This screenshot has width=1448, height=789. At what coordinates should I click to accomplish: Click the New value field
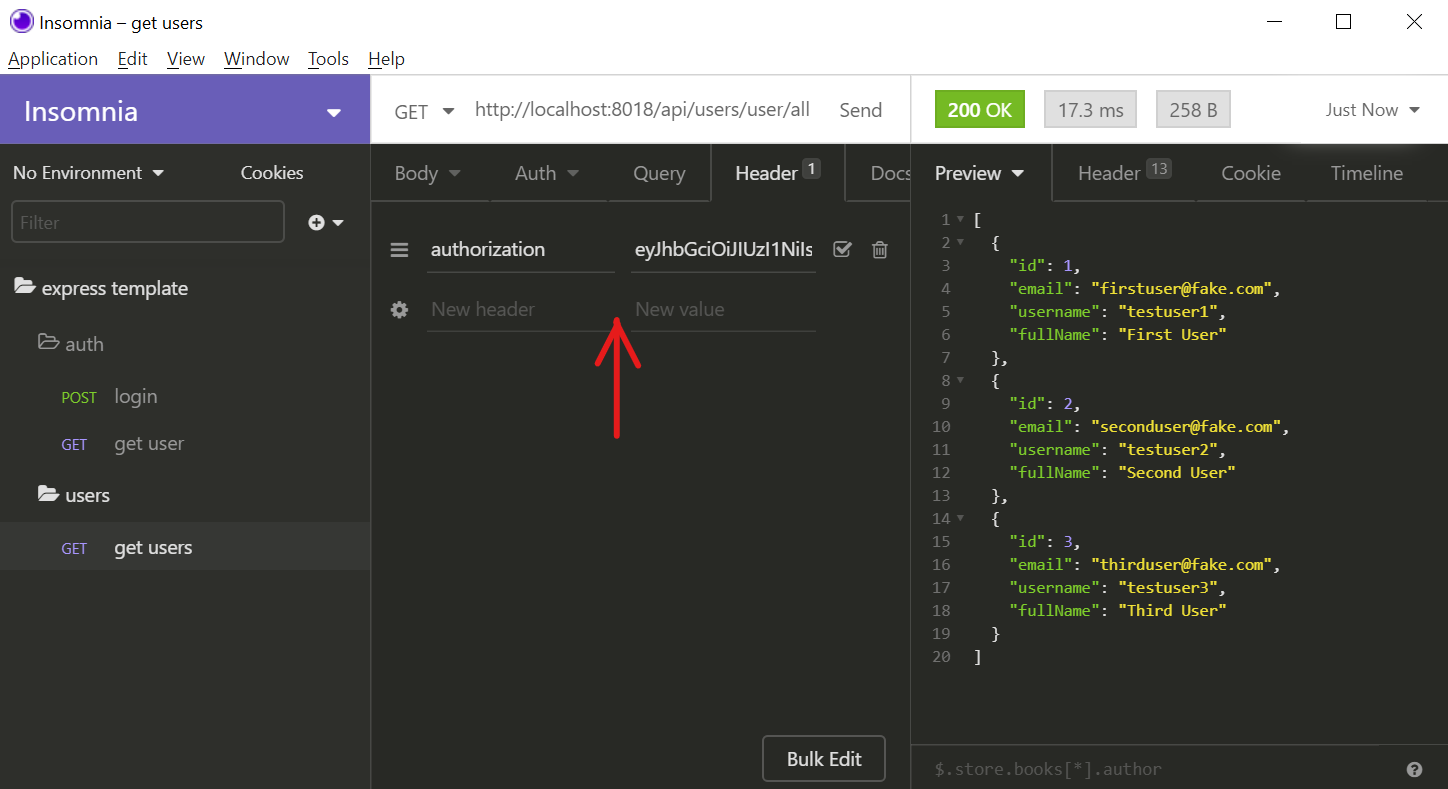724,310
